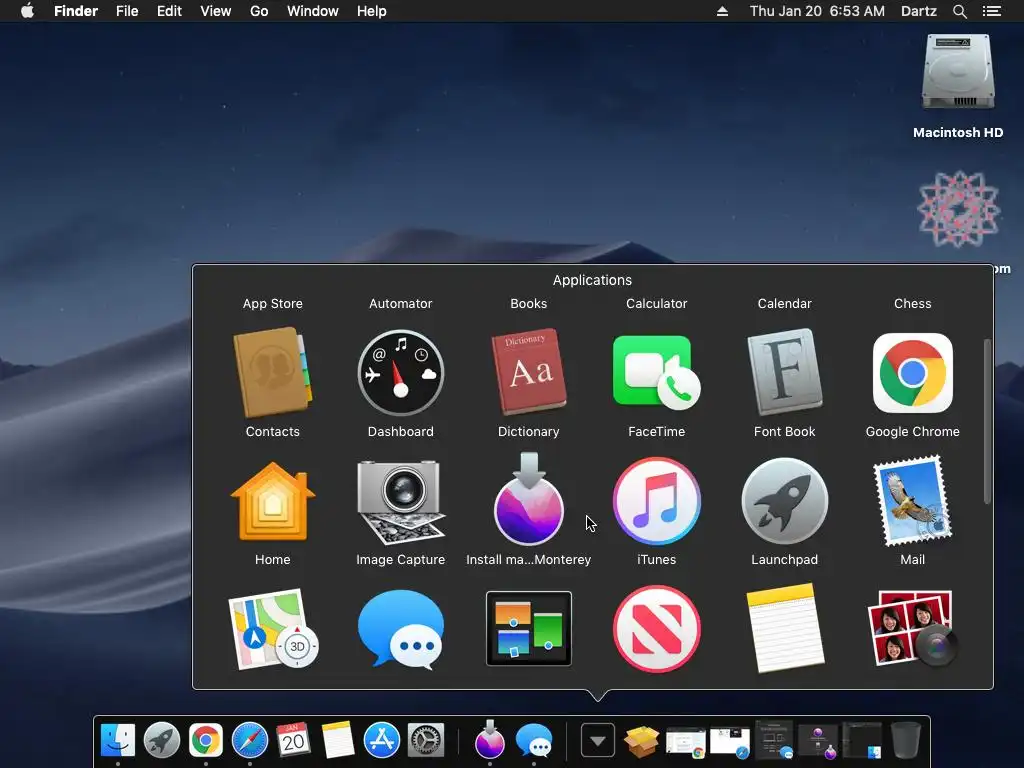Open Messages in the Applications stack
Viewport: 1024px width, 768px height.
pyautogui.click(x=400, y=629)
